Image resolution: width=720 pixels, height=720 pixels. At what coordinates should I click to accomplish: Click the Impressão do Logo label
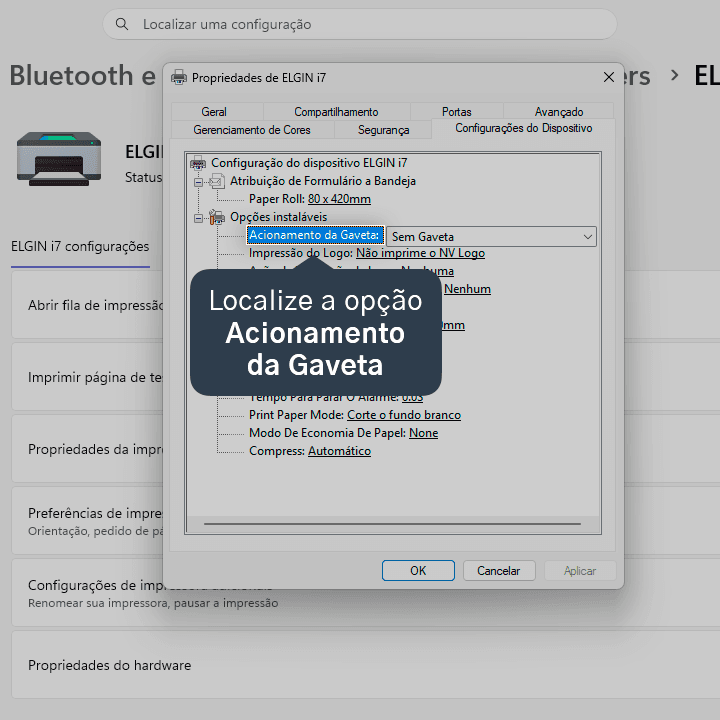click(301, 253)
